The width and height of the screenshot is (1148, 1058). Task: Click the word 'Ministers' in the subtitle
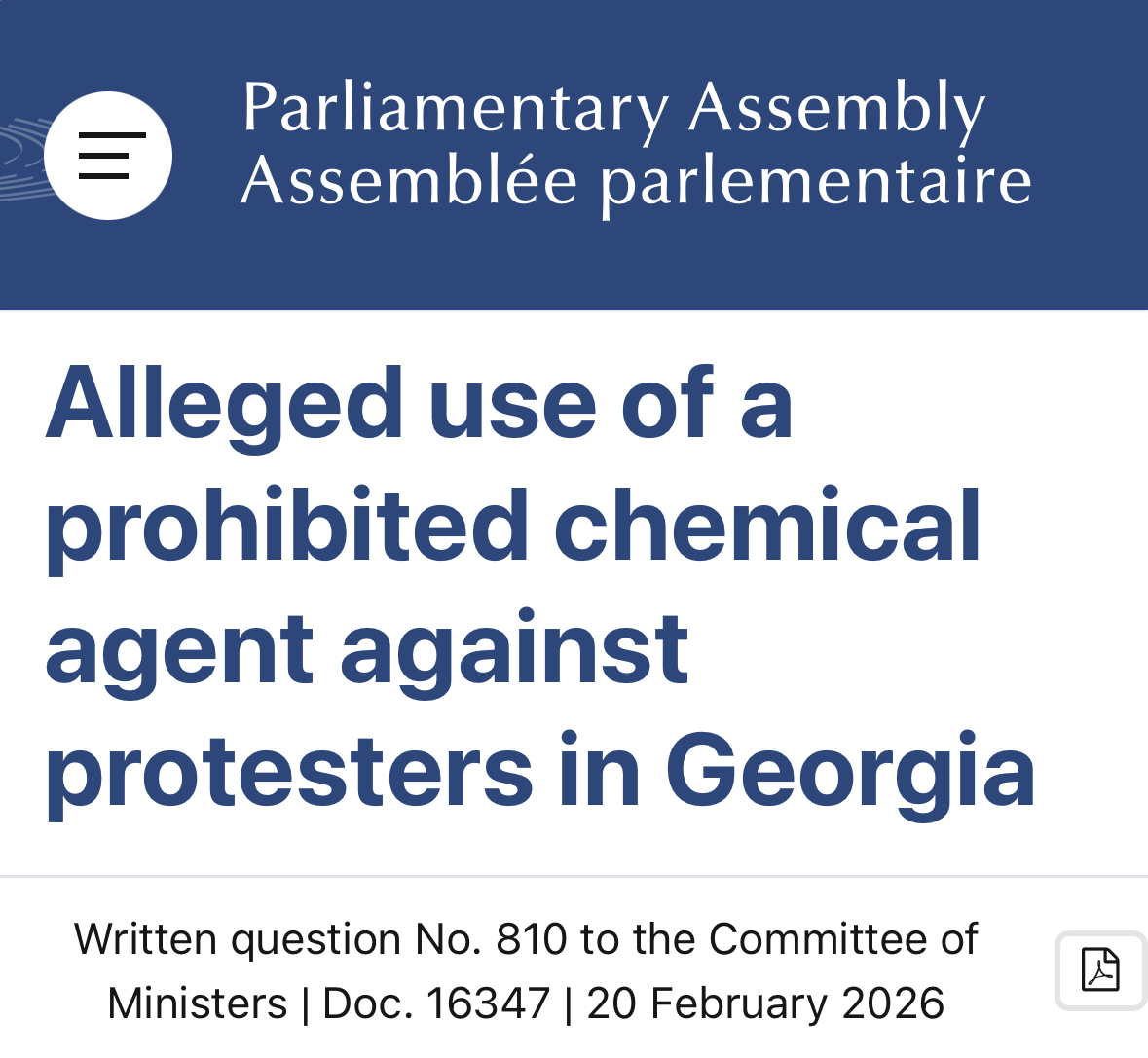(x=198, y=1003)
